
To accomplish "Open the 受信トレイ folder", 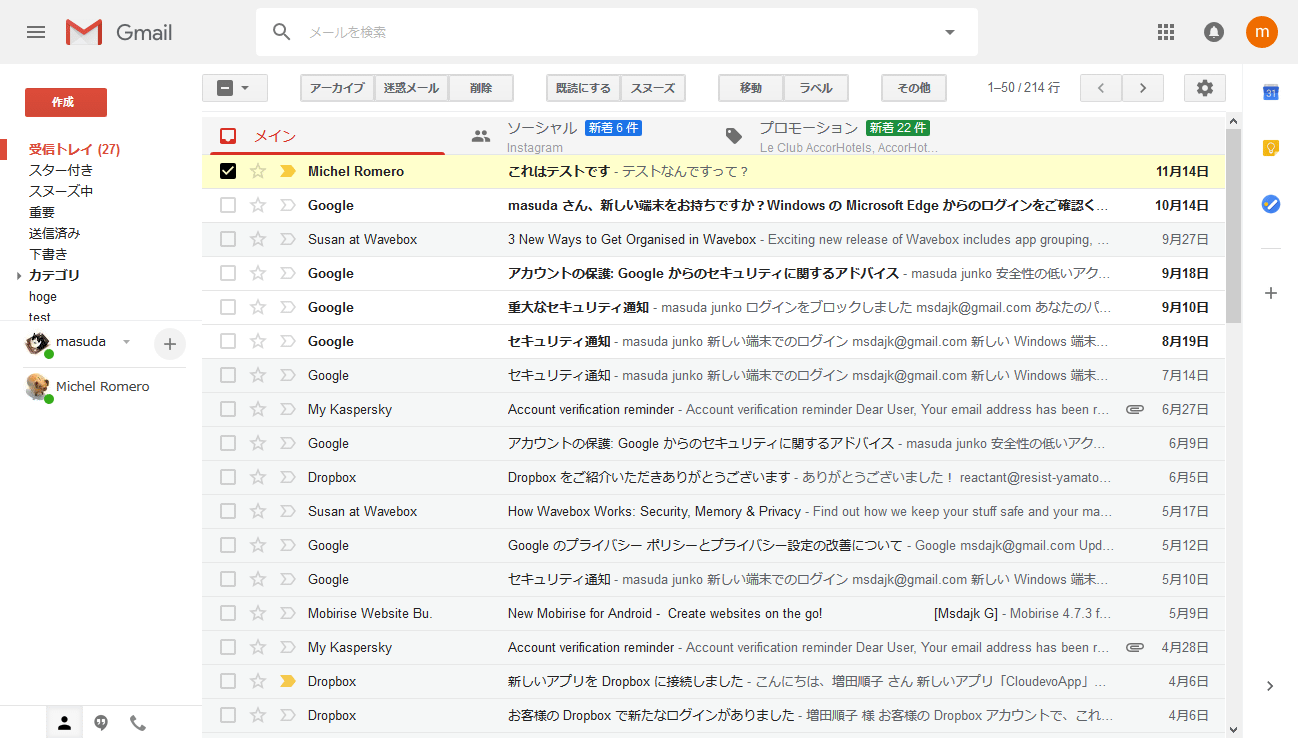I will click(x=74, y=150).
